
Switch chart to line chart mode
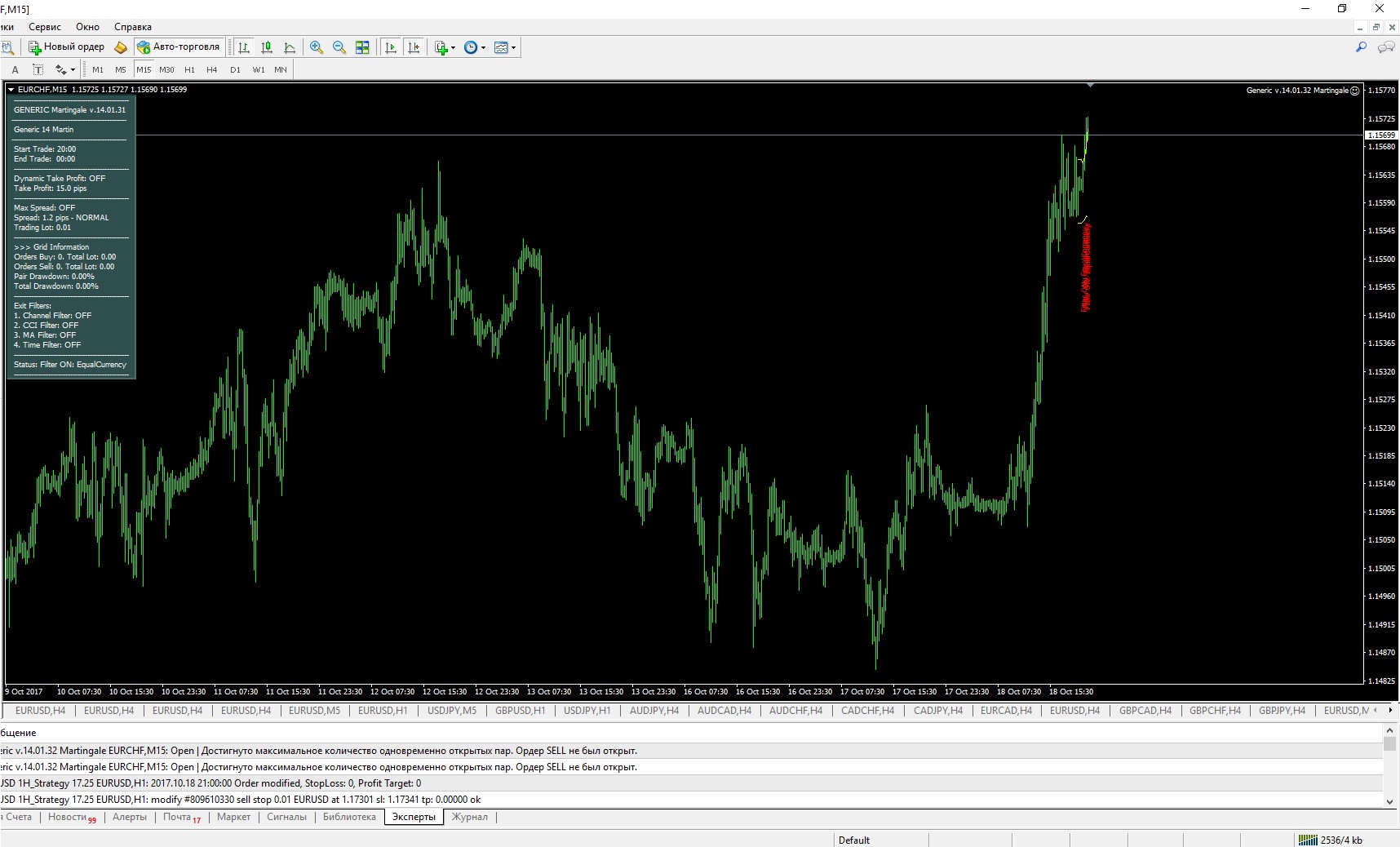(289, 47)
